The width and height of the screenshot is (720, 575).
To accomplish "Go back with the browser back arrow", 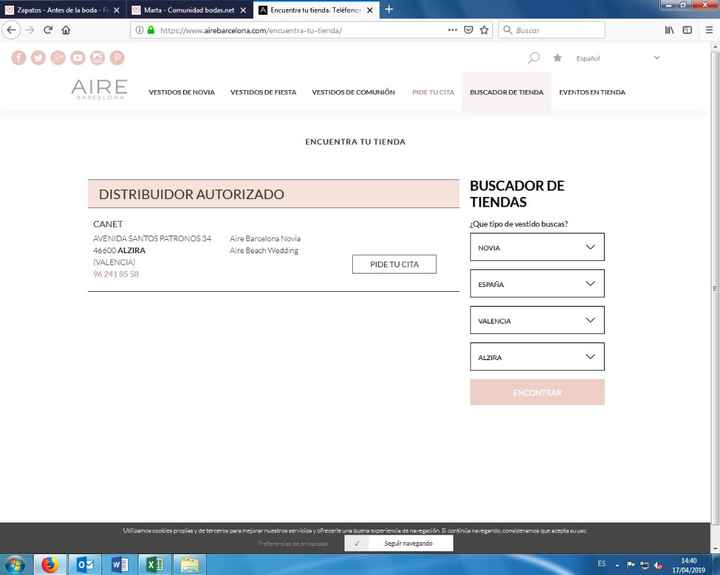I will pos(11,30).
